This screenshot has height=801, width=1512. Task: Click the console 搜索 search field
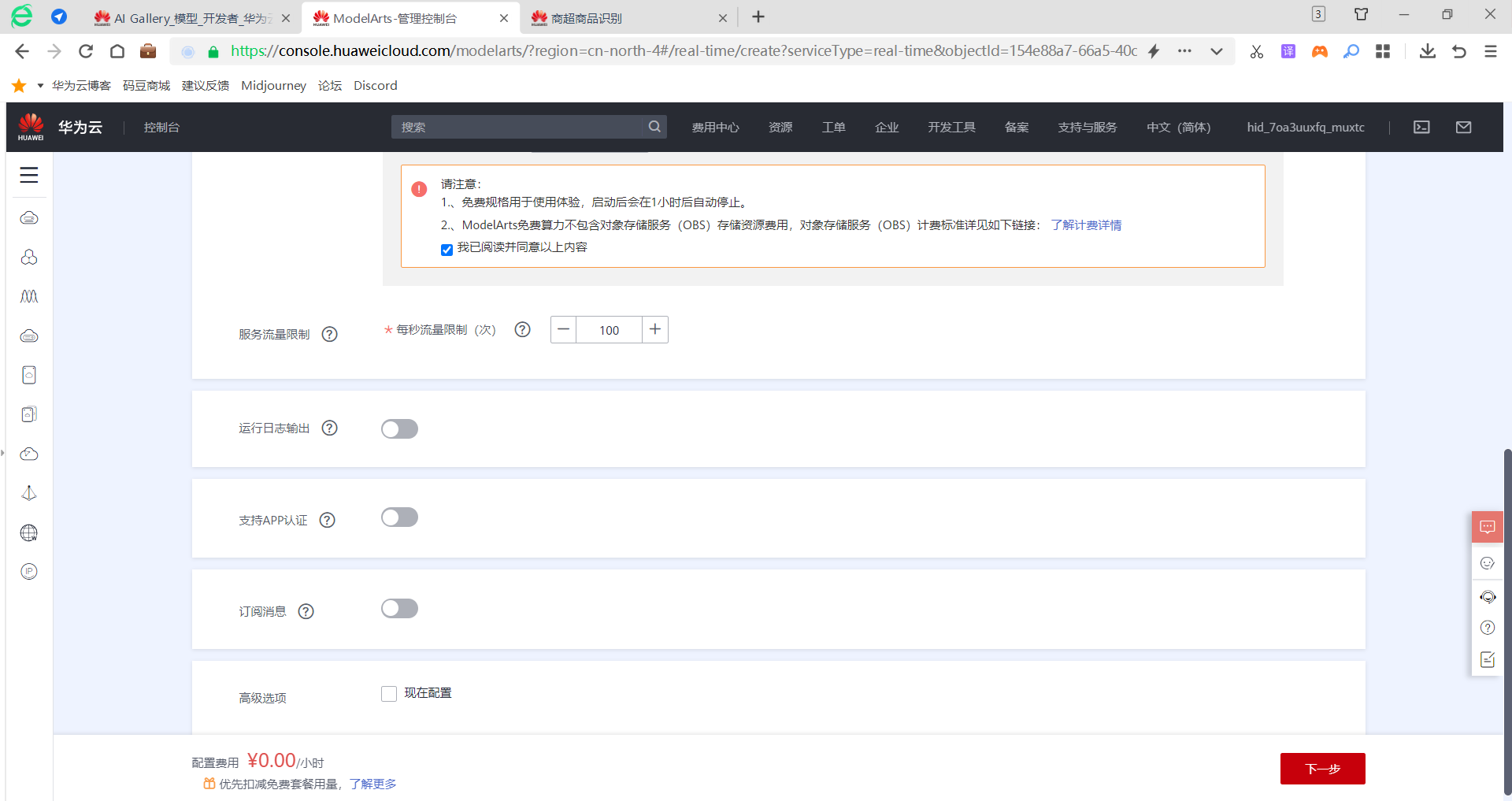pos(520,127)
